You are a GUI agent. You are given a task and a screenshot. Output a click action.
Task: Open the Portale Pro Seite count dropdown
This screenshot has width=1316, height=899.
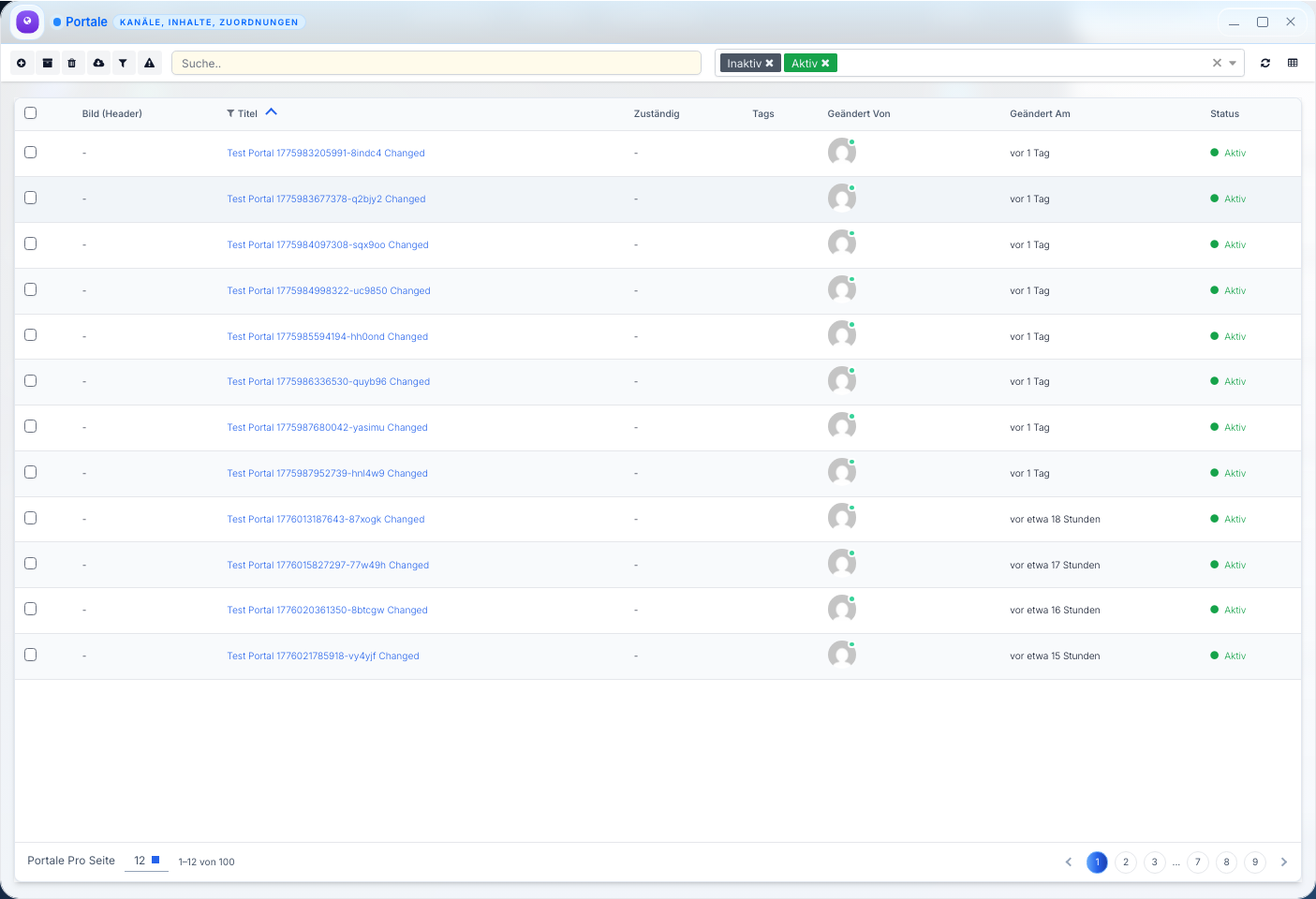point(145,861)
